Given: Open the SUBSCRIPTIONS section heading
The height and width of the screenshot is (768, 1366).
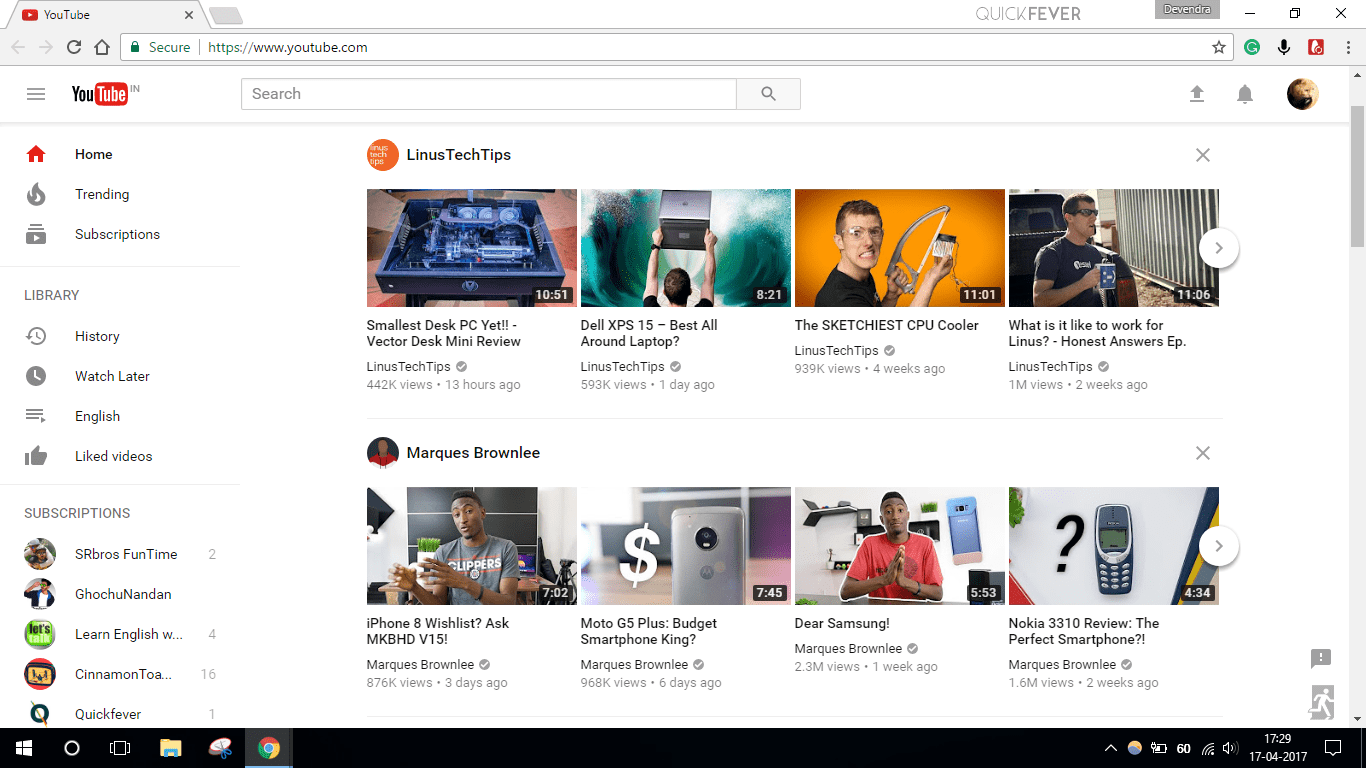Looking at the screenshot, I should point(77,513).
